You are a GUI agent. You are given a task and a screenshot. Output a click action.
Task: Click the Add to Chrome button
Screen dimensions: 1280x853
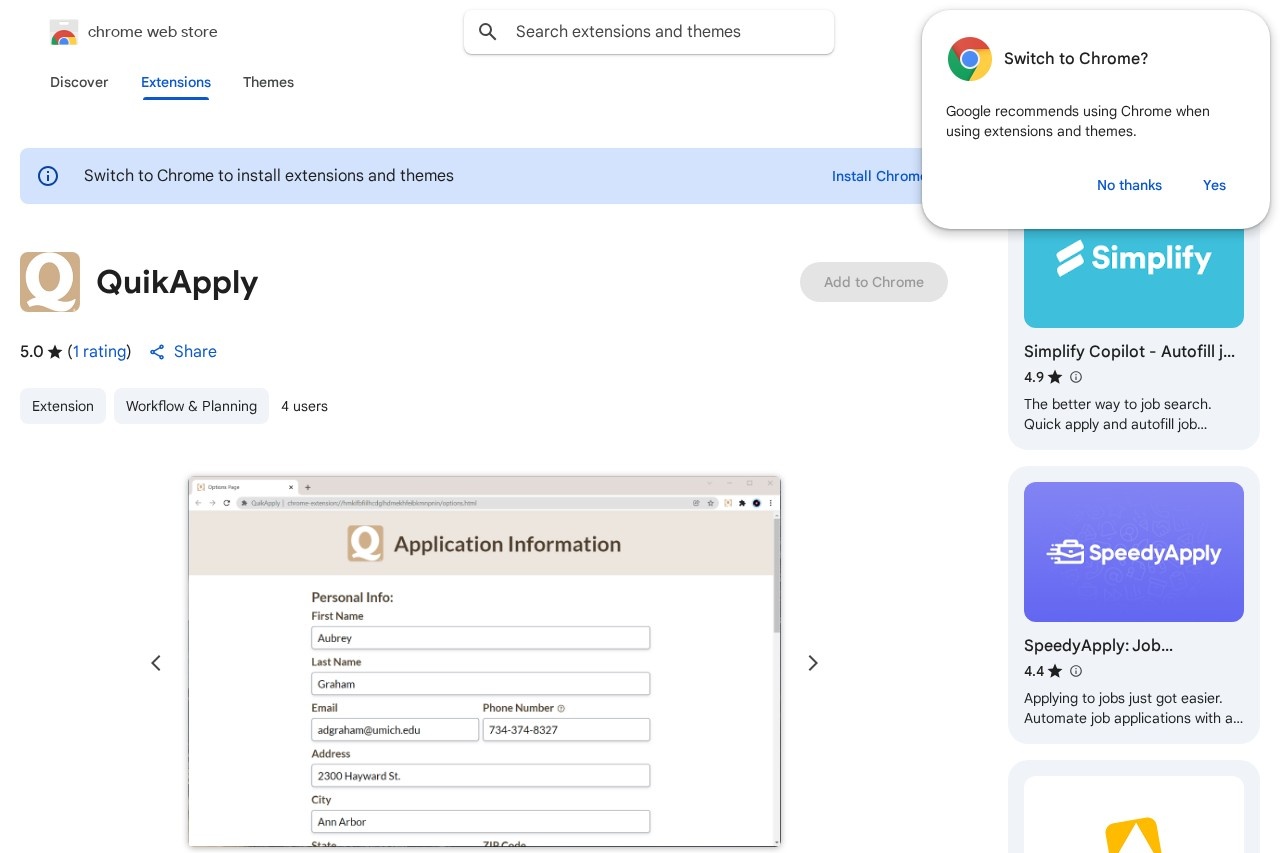tap(873, 282)
